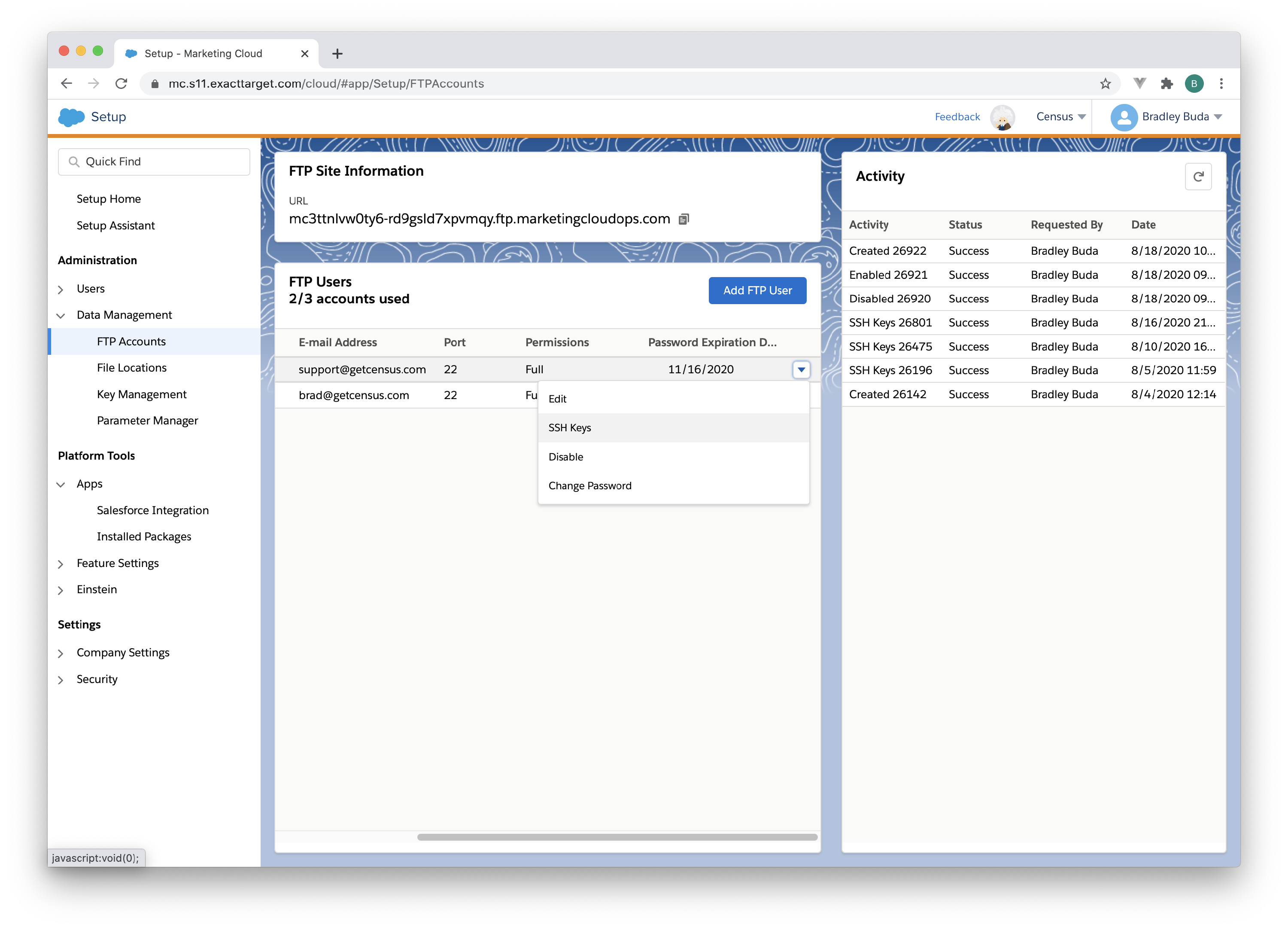Click the horizontal scrollbar under FTP Users
The image size is (1288, 930).
(617, 837)
